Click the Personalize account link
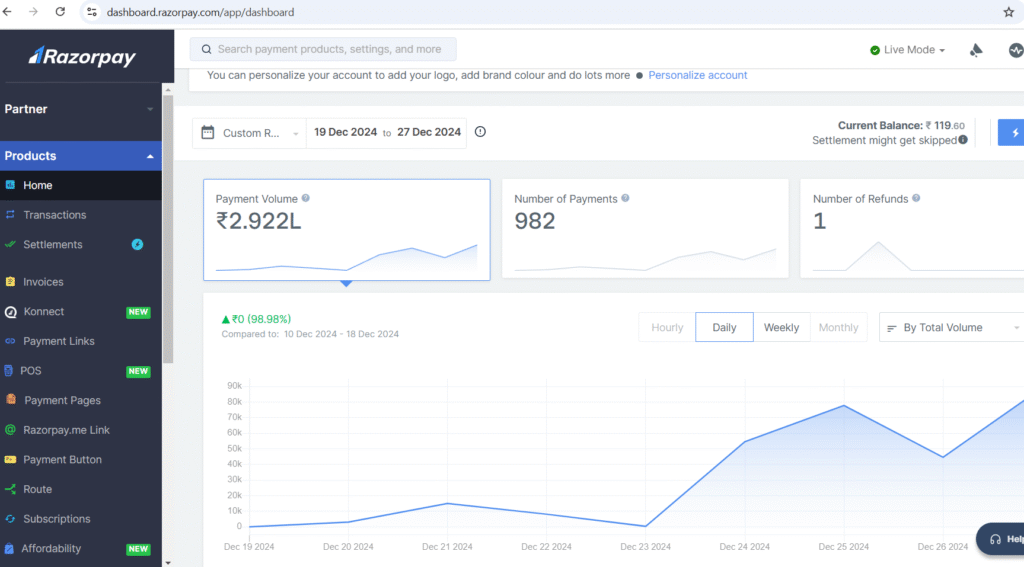The width and height of the screenshot is (1024, 567). tap(697, 75)
